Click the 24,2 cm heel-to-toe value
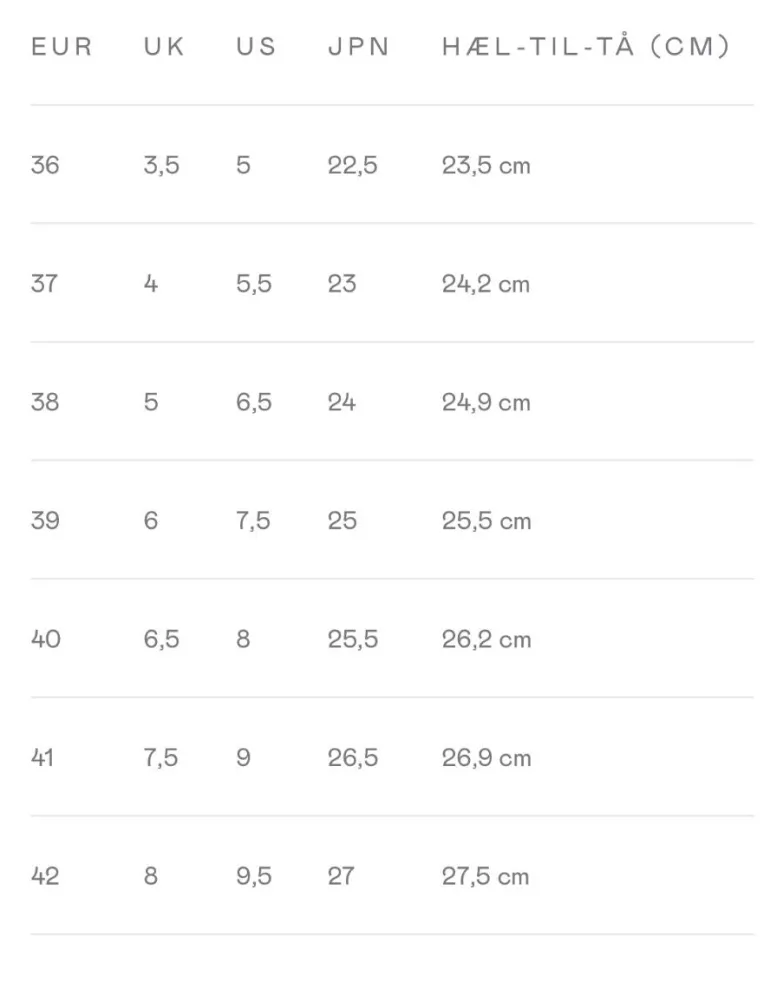This screenshot has height=989, width=770. tap(486, 284)
